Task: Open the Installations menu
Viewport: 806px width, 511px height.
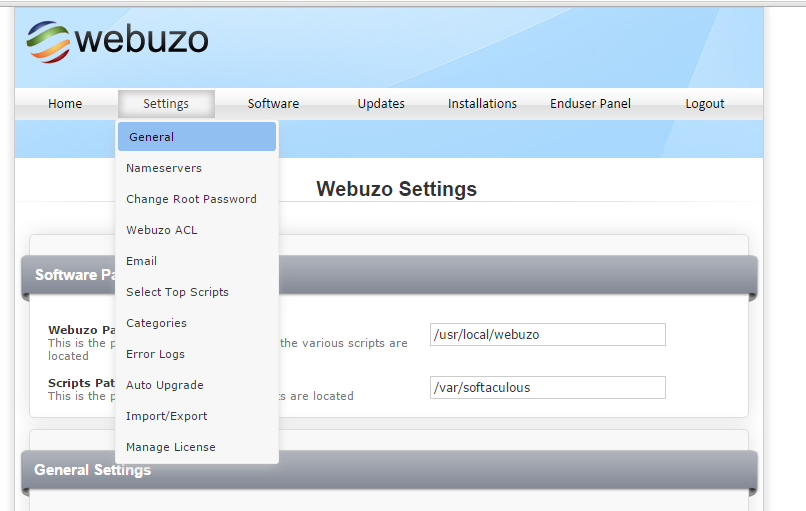Action: 482,104
